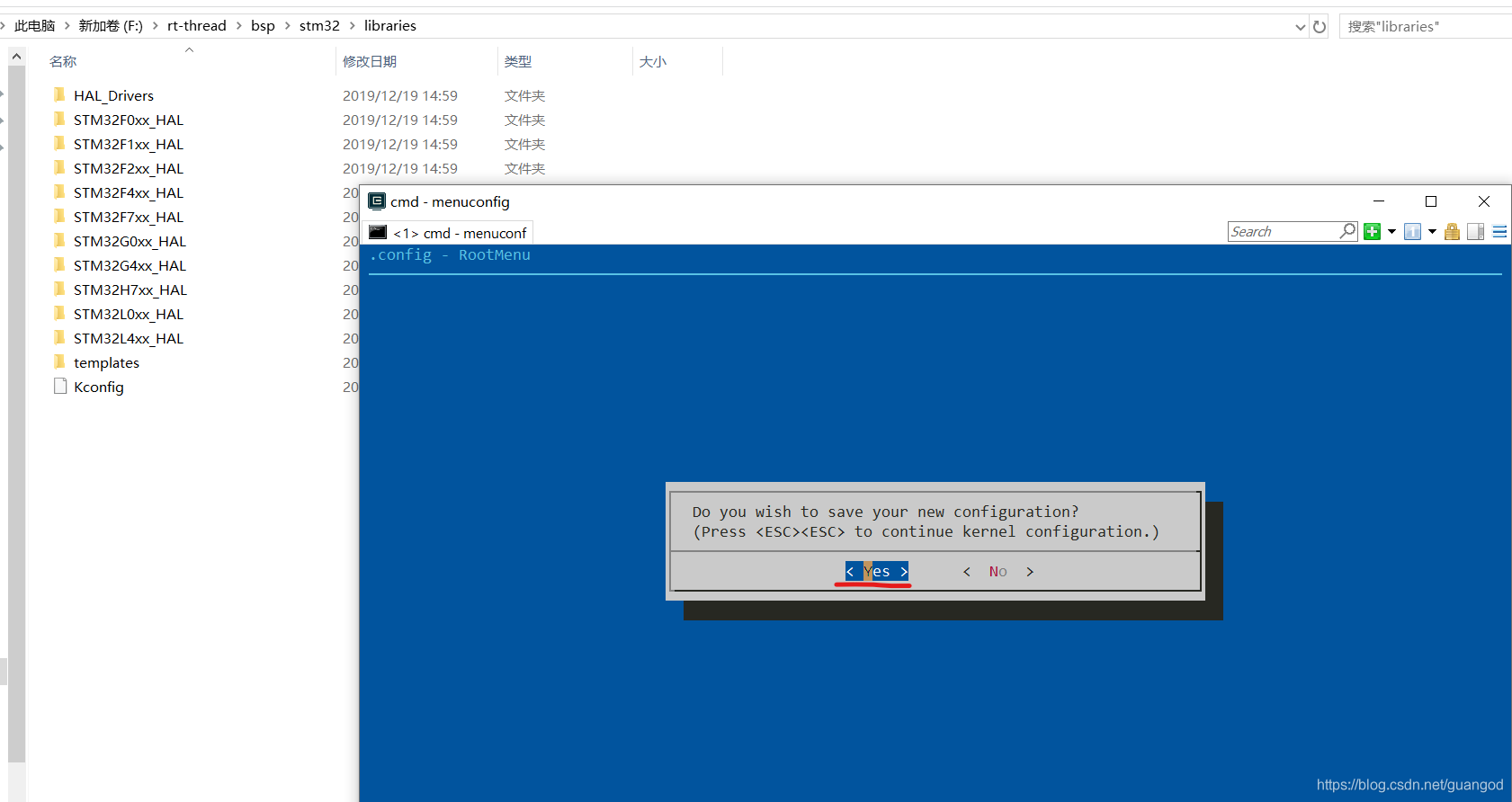Click the scrollbar toggle icon in ConEmu toolbar
The width and height of the screenshot is (1512, 802).
coord(1475,232)
